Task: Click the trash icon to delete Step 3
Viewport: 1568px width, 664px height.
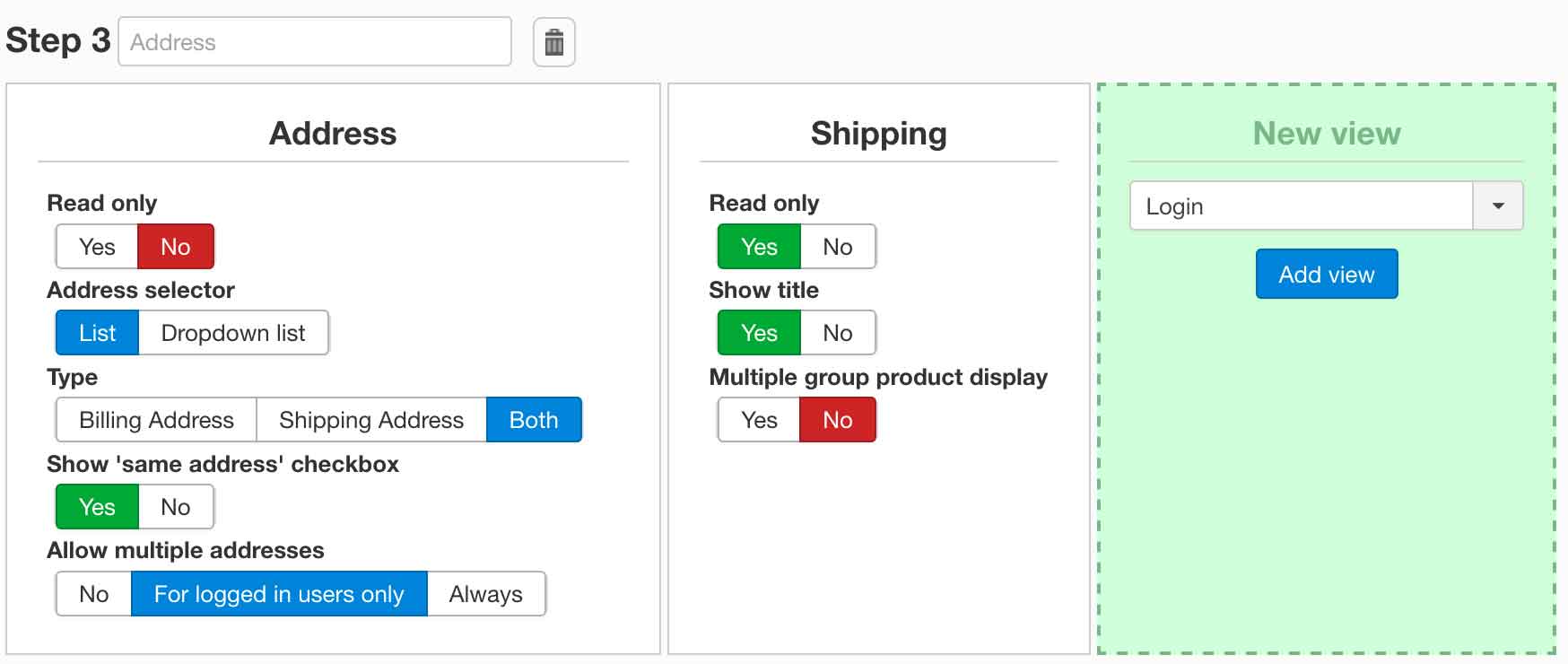Action: click(x=554, y=42)
